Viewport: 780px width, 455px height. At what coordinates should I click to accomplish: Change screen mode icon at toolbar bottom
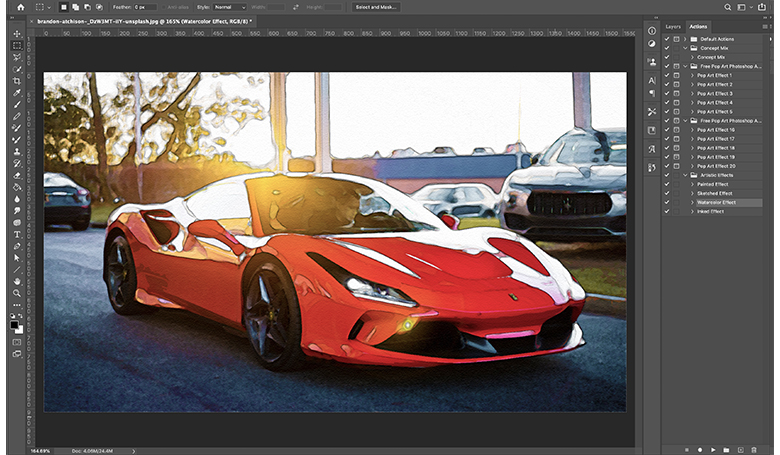[x=17, y=354]
